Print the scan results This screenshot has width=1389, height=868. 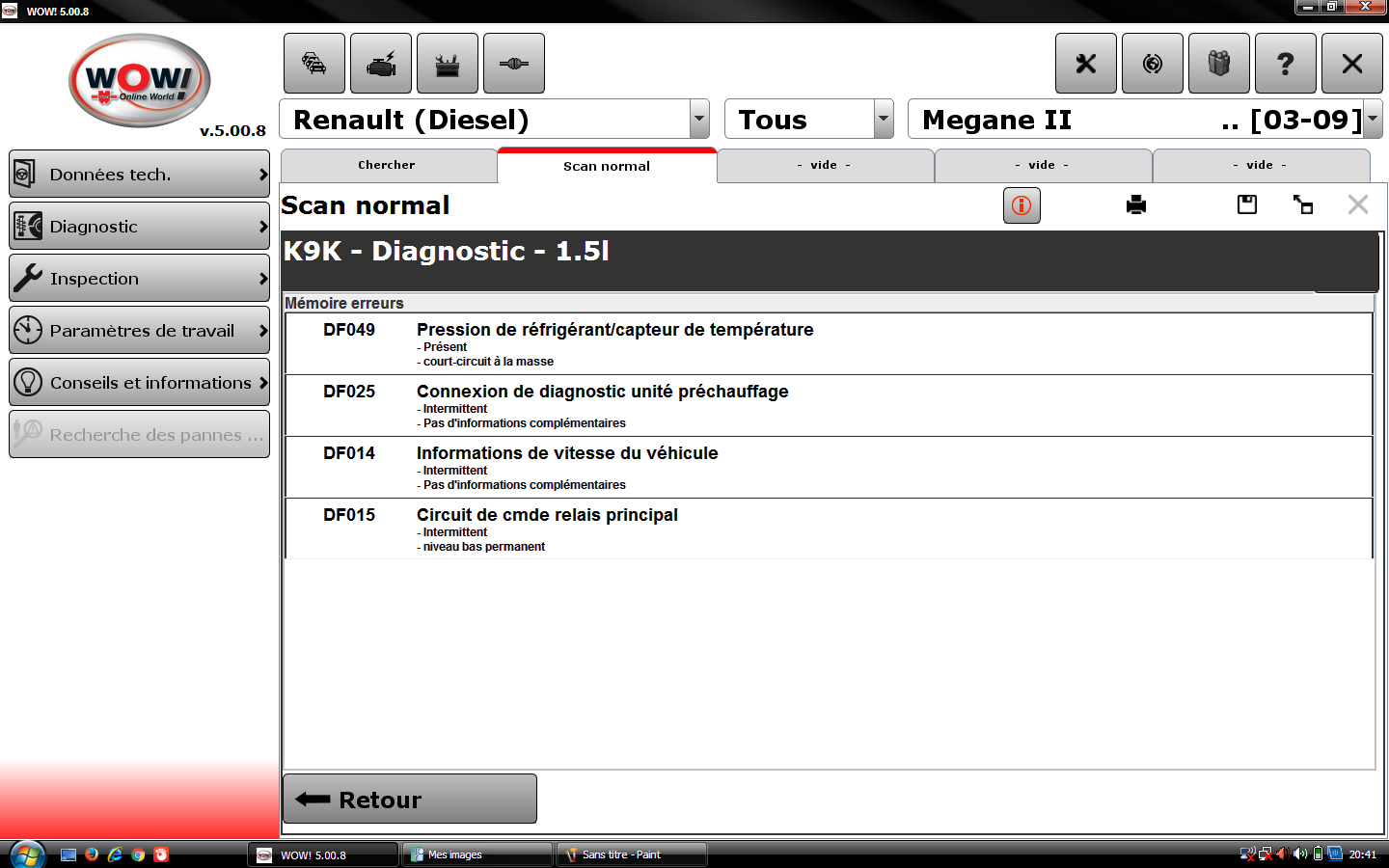click(x=1136, y=204)
